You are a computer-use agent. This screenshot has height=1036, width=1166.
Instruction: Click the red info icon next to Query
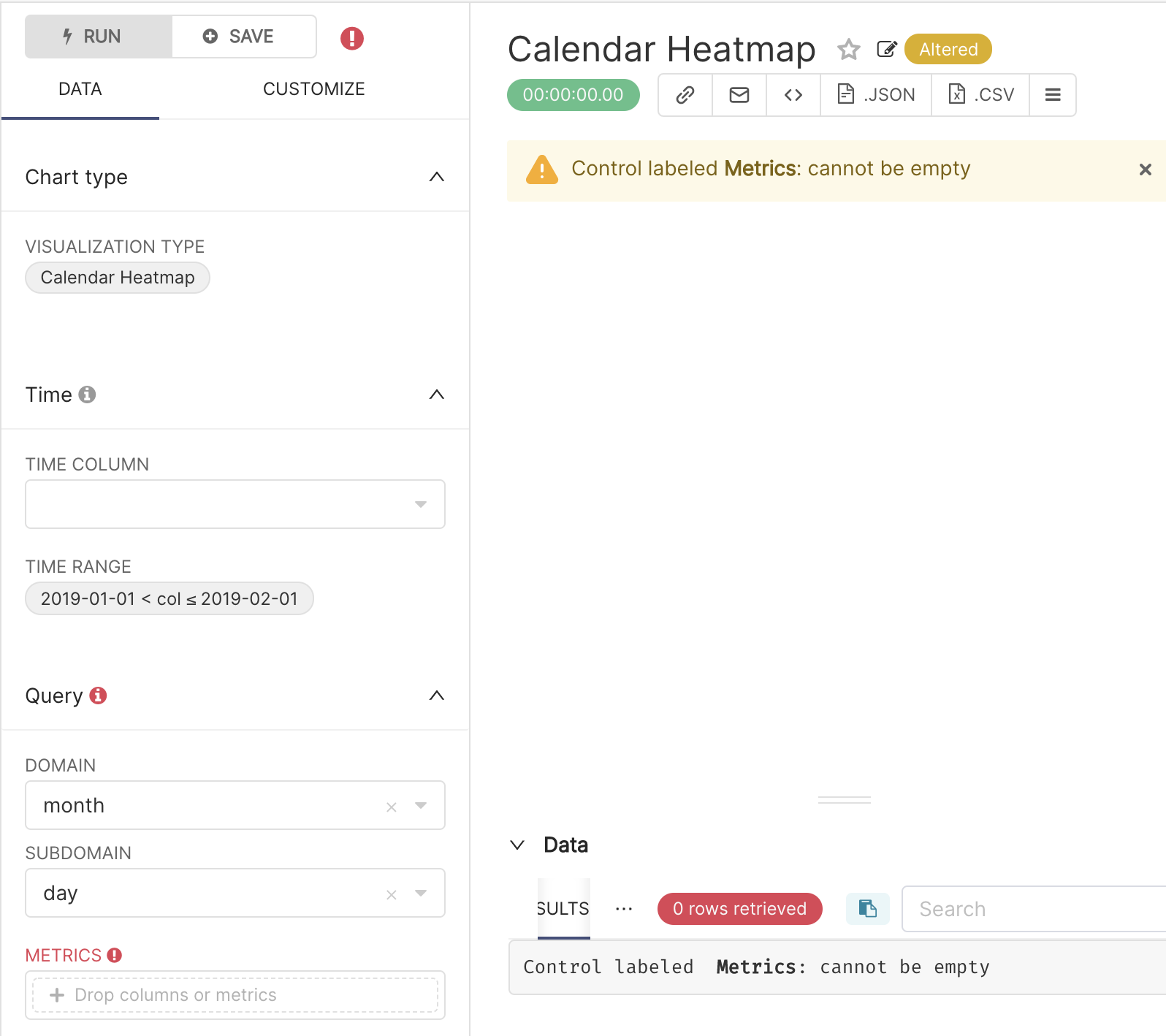[98, 696]
